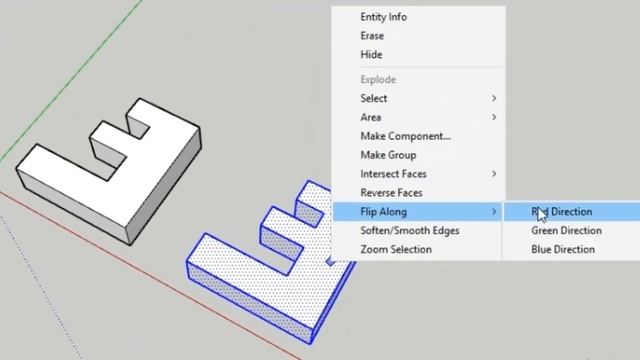Expand the Select submenu arrow

pos(494,98)
